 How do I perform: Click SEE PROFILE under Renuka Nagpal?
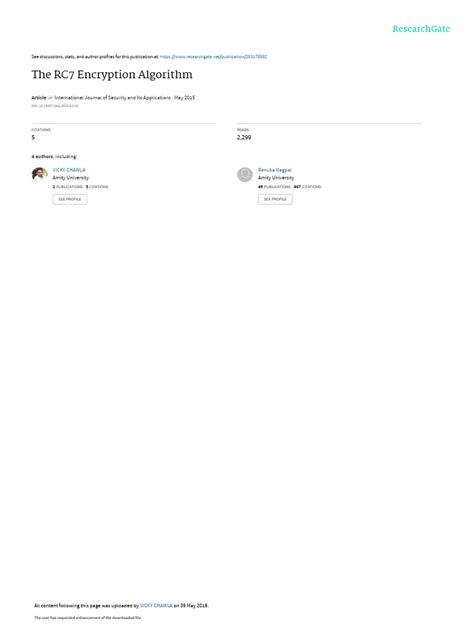pos(275,199)
